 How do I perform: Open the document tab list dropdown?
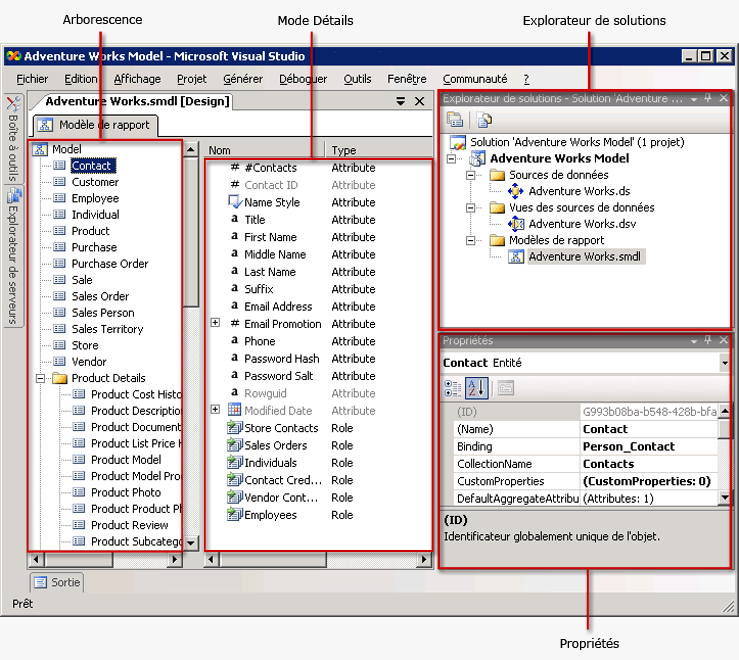[x=400, y=101]
